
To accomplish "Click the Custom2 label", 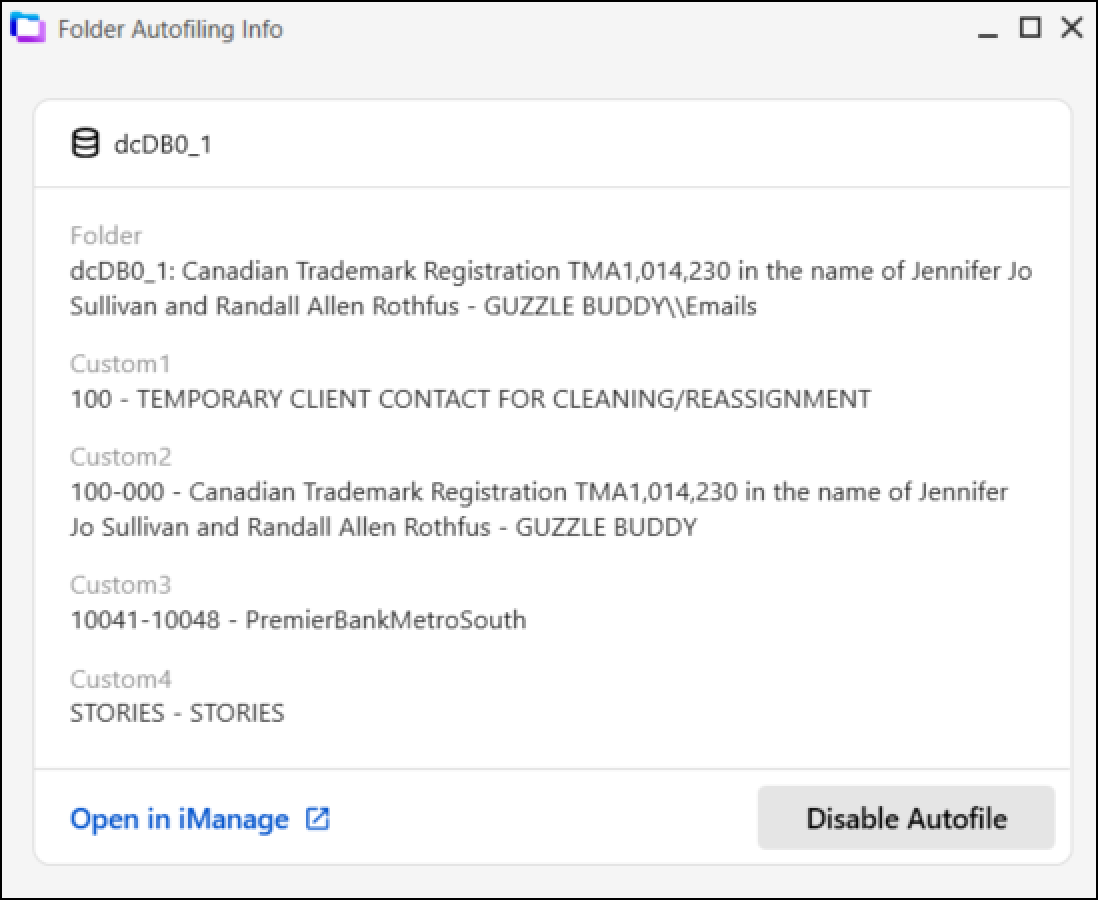I will pyautogui.click(x=120, y=457).
